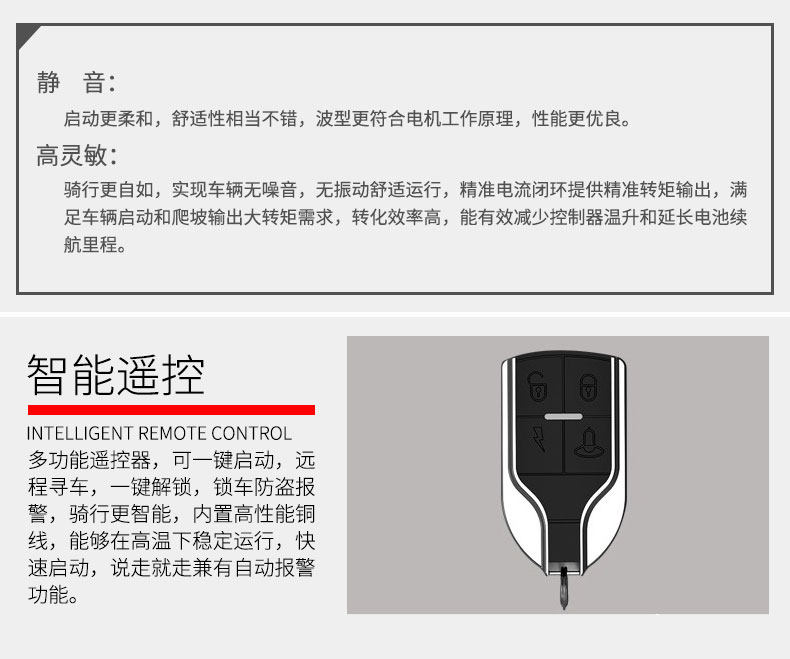Screen dimensions: 790x659
Task: Click the metal key below the remote
Action: tap(563, 588)
